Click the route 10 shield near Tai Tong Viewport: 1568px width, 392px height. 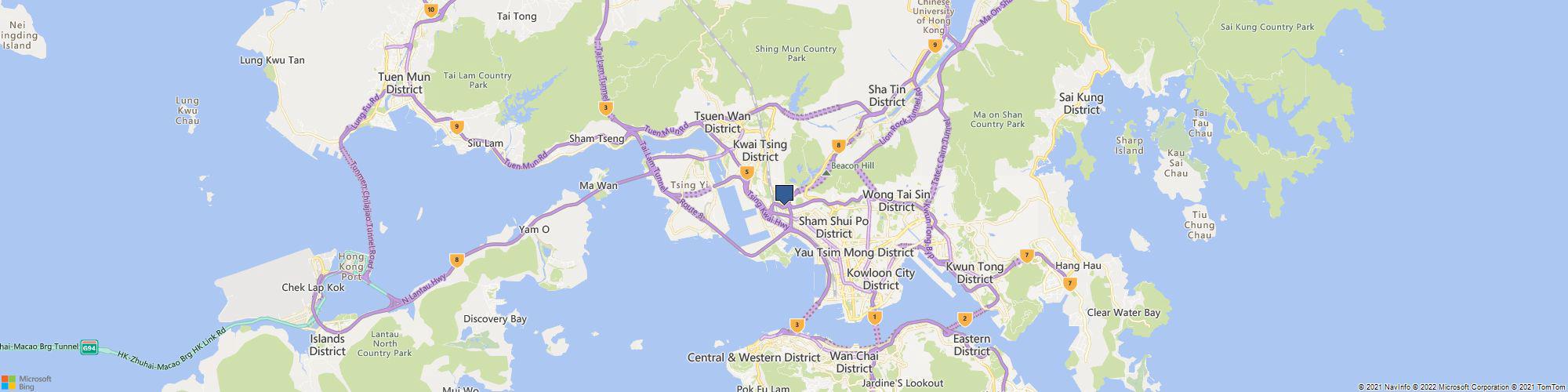[x=430, y=10]
